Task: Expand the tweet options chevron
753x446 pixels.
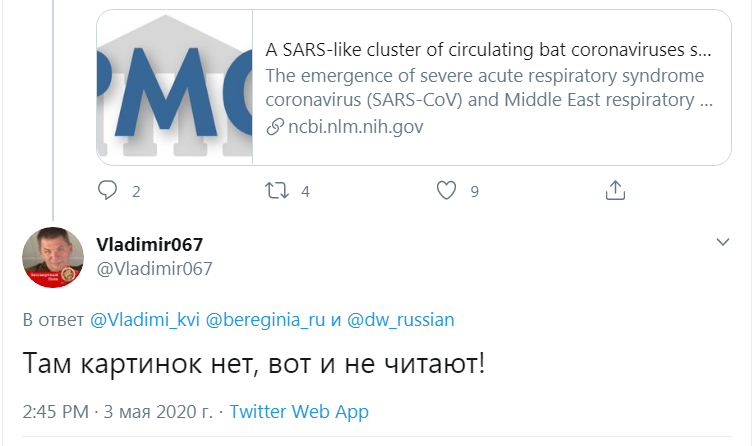Action: click(724, 243)
